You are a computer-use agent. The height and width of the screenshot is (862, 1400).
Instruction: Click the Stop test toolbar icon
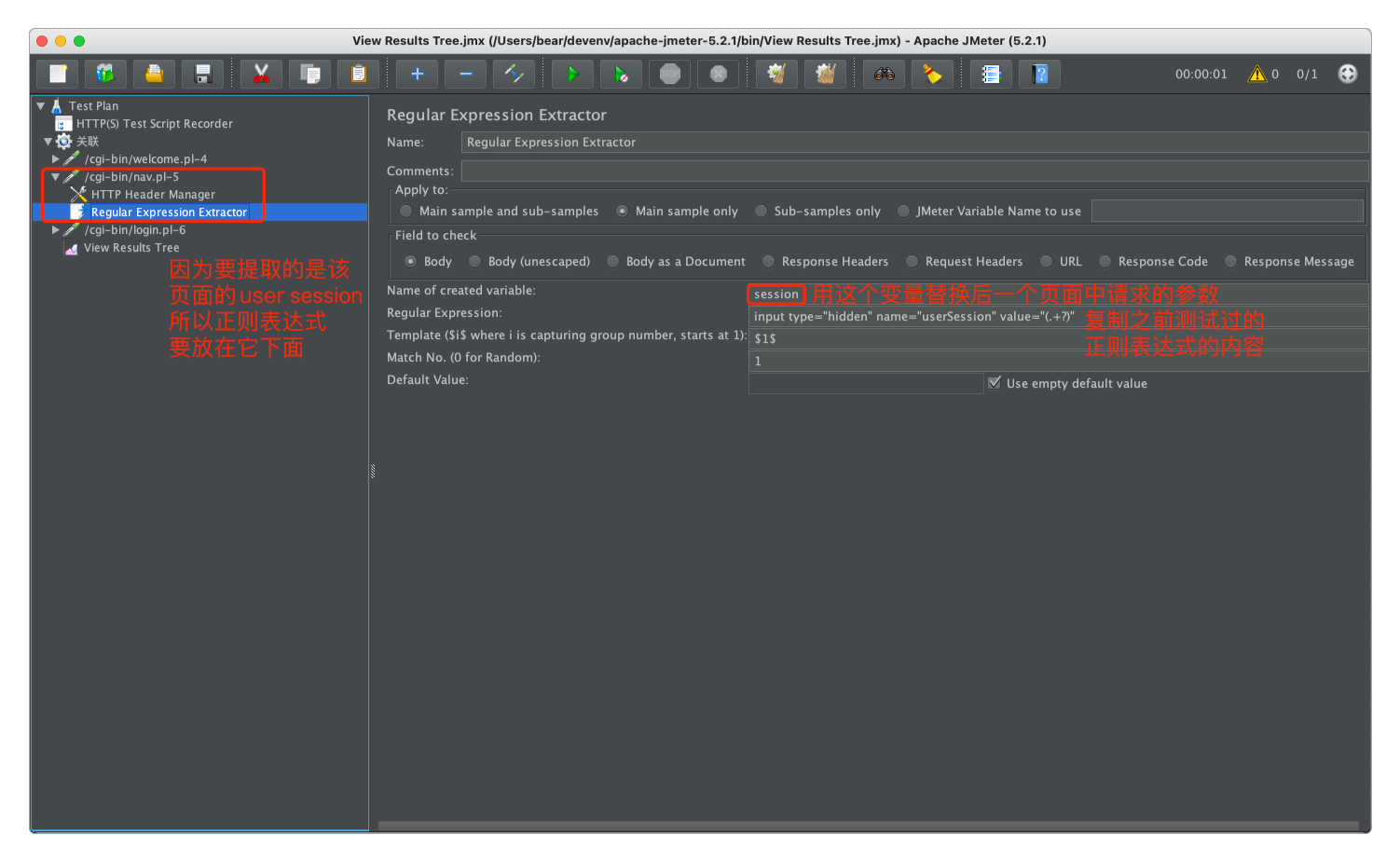(x=669, y=74)
